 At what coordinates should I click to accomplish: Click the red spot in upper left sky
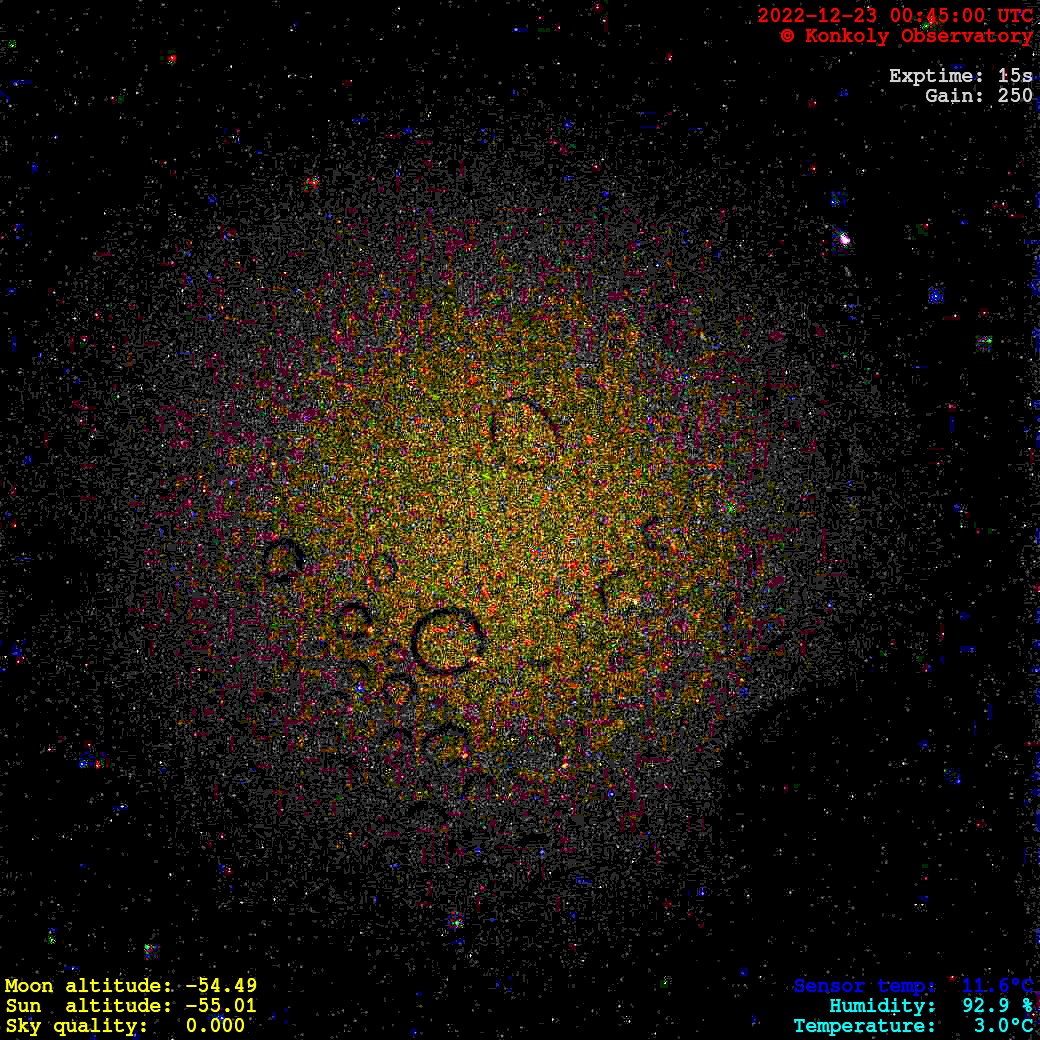[x=312, y=183]
